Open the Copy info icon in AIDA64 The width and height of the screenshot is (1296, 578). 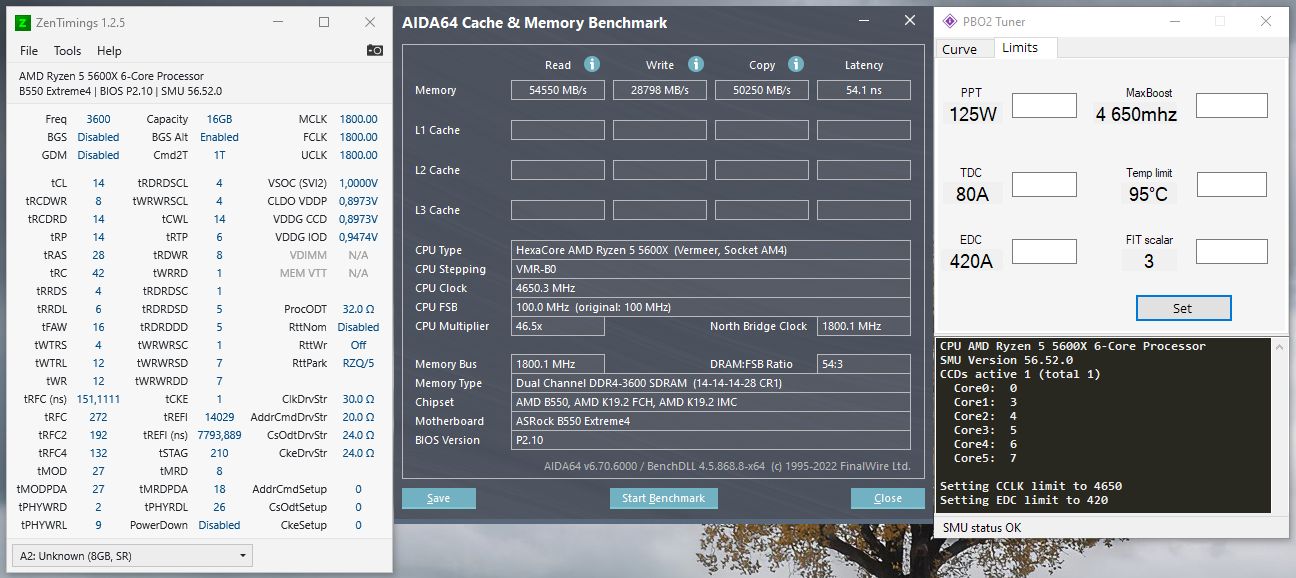tap(796, 64)
